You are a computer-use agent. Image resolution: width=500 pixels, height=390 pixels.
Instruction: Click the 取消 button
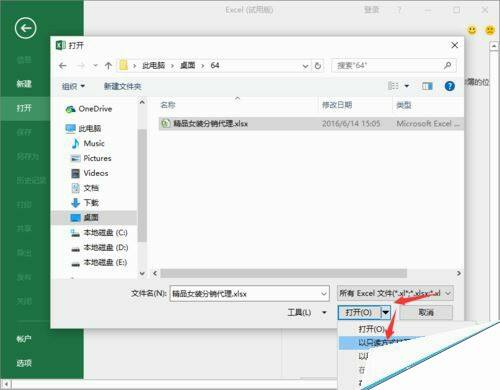tap(426, 313)
